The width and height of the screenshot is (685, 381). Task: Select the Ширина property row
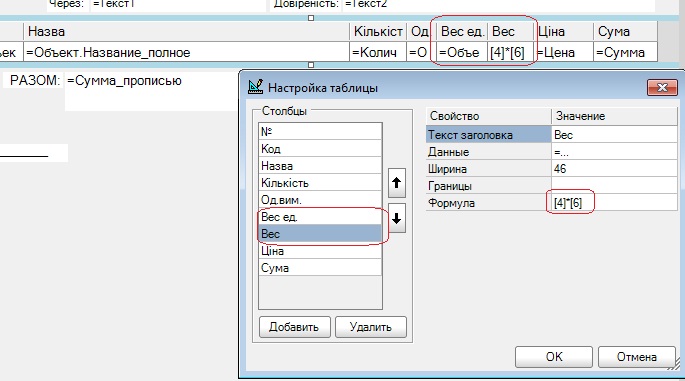click(488, 169)
